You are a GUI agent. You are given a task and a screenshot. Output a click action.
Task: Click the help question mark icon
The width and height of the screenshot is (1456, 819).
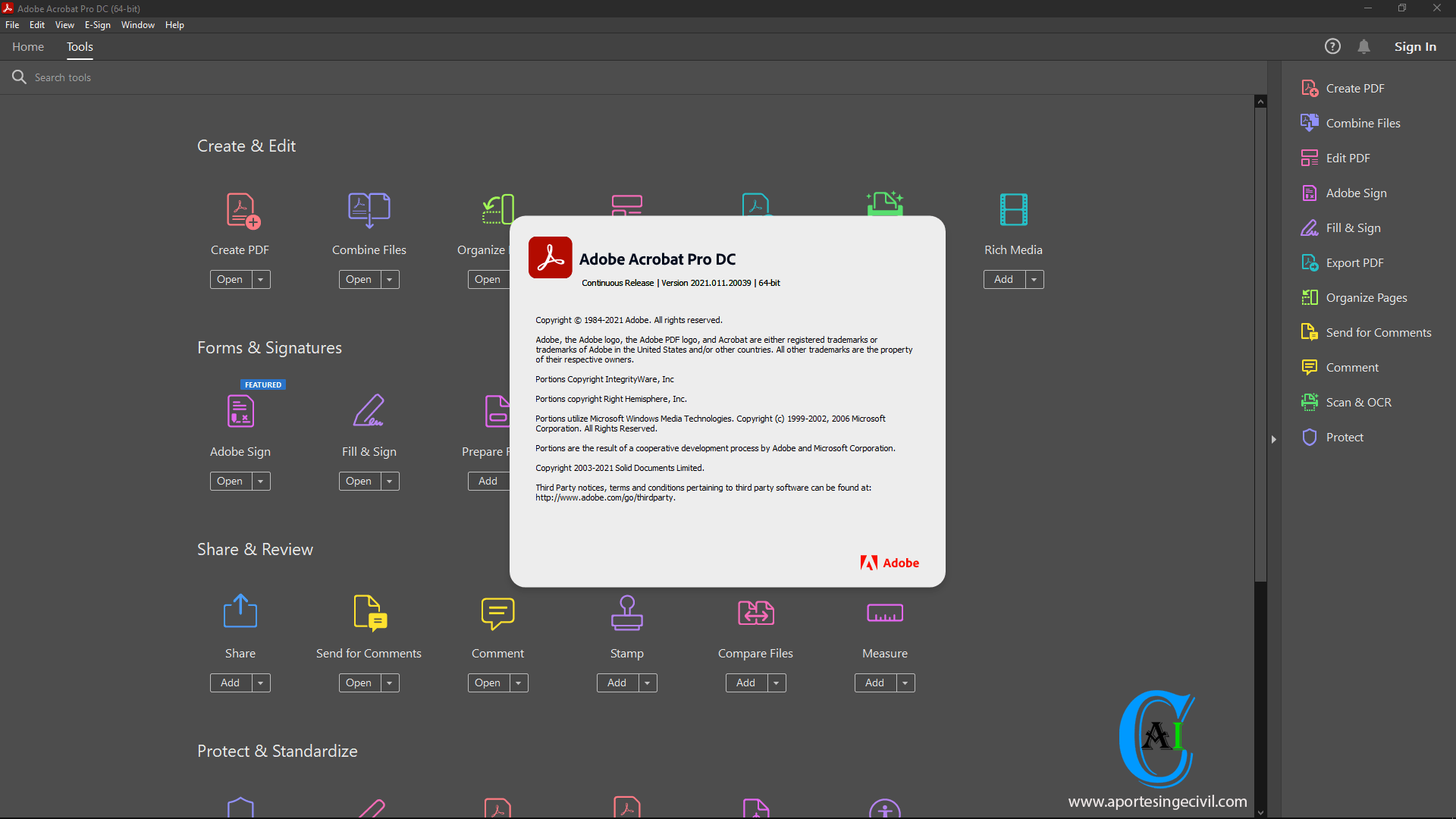1332,46
